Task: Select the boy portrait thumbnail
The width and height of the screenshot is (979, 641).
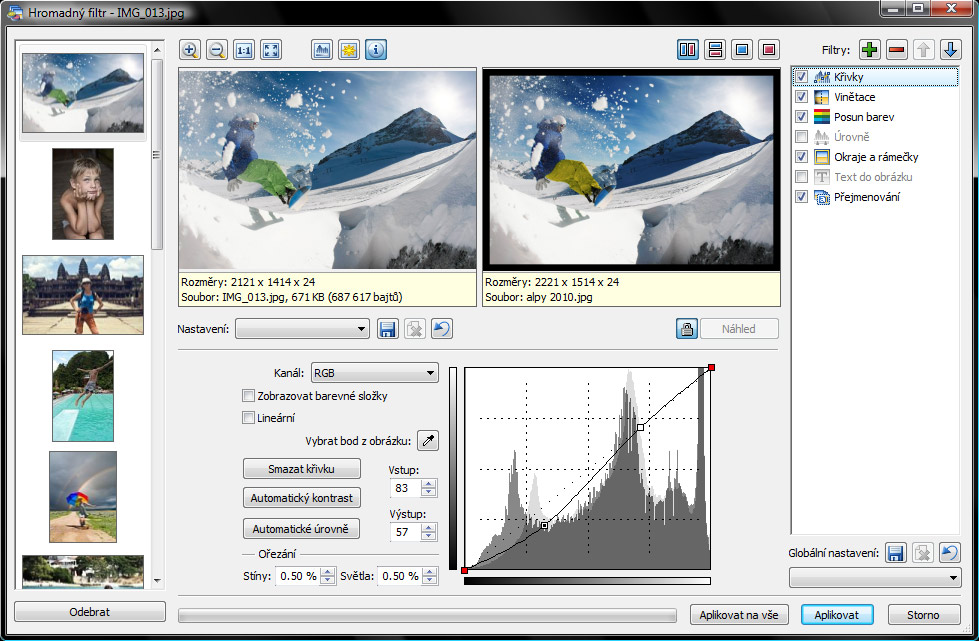Action: point(83,193)
